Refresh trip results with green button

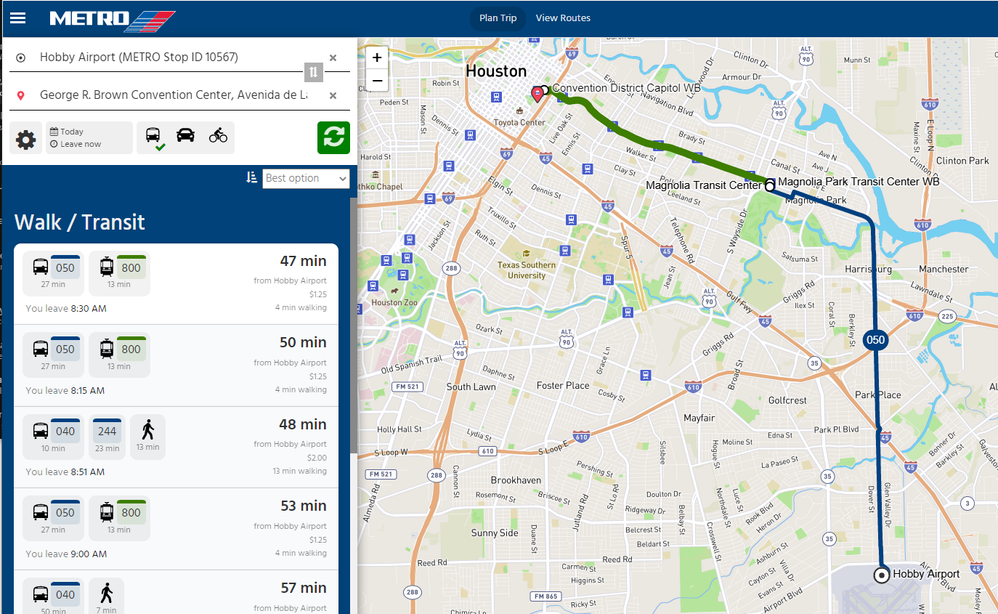[334, 137]
